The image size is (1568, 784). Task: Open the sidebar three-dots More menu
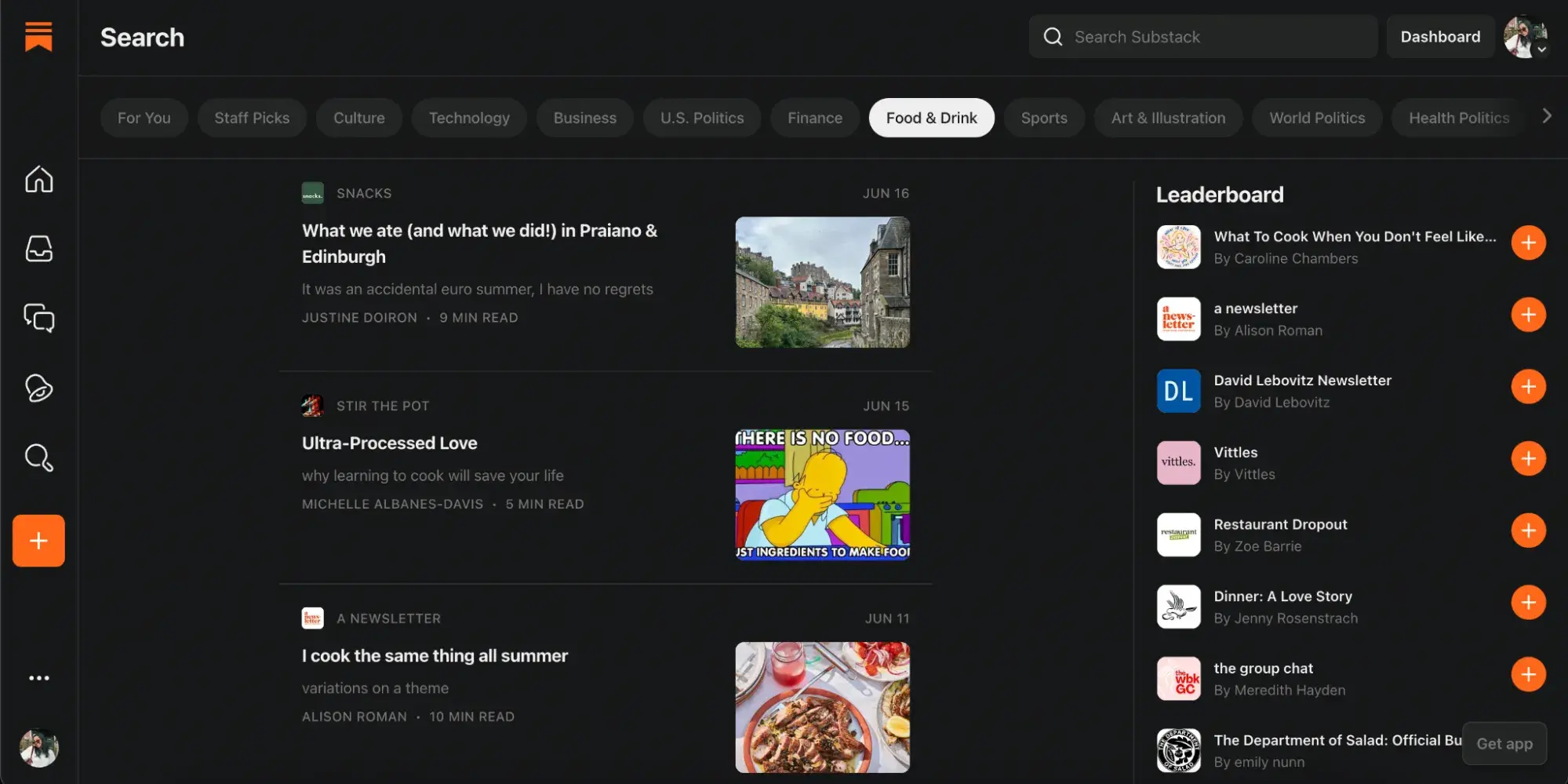(x=38, y=678)
